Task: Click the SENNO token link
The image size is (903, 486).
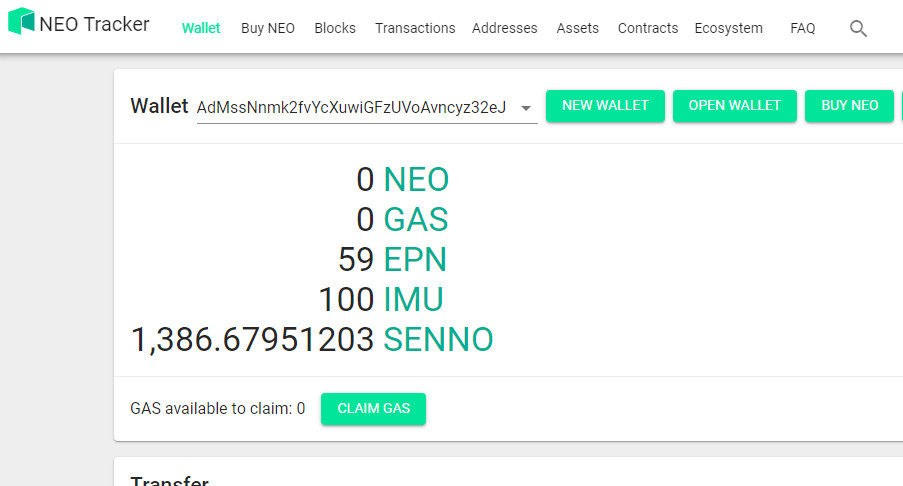Action: pyautogui.click(x=438, y=340)
